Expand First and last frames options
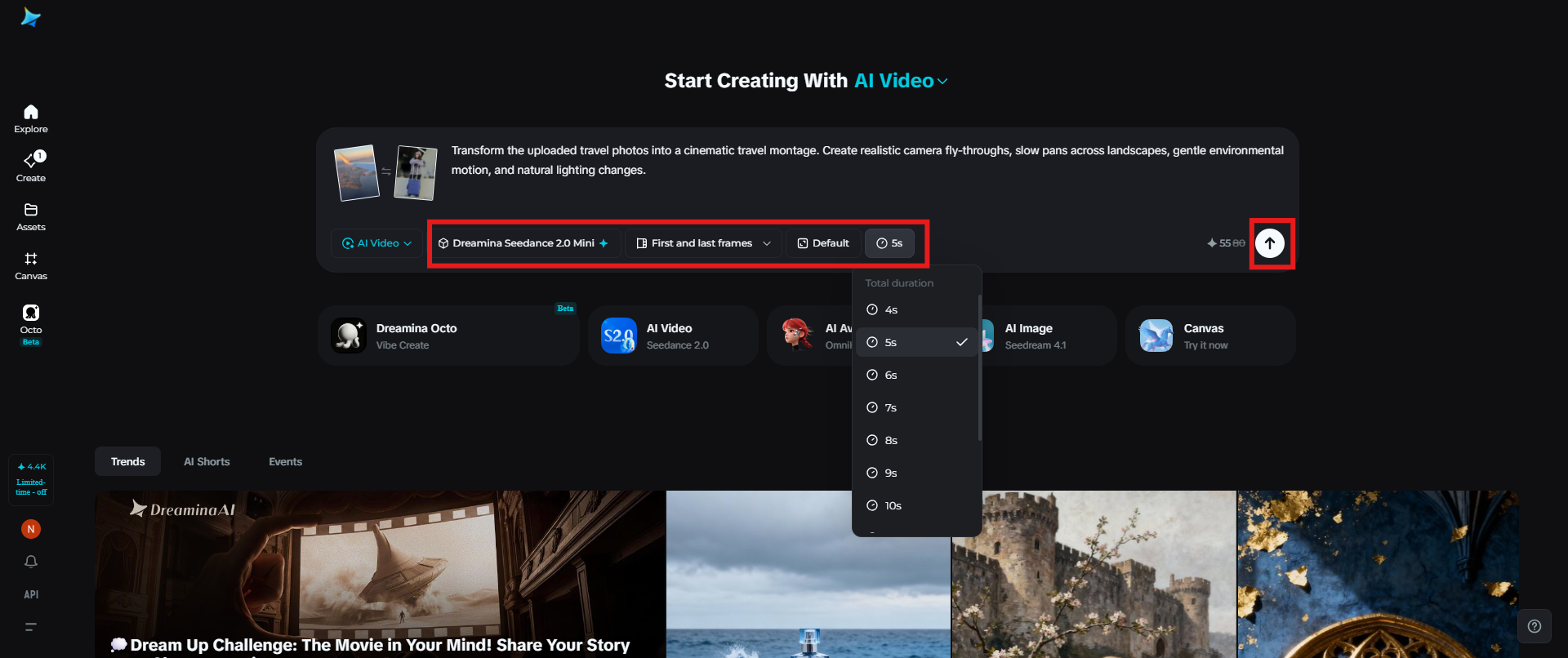 tap(703, 243)
